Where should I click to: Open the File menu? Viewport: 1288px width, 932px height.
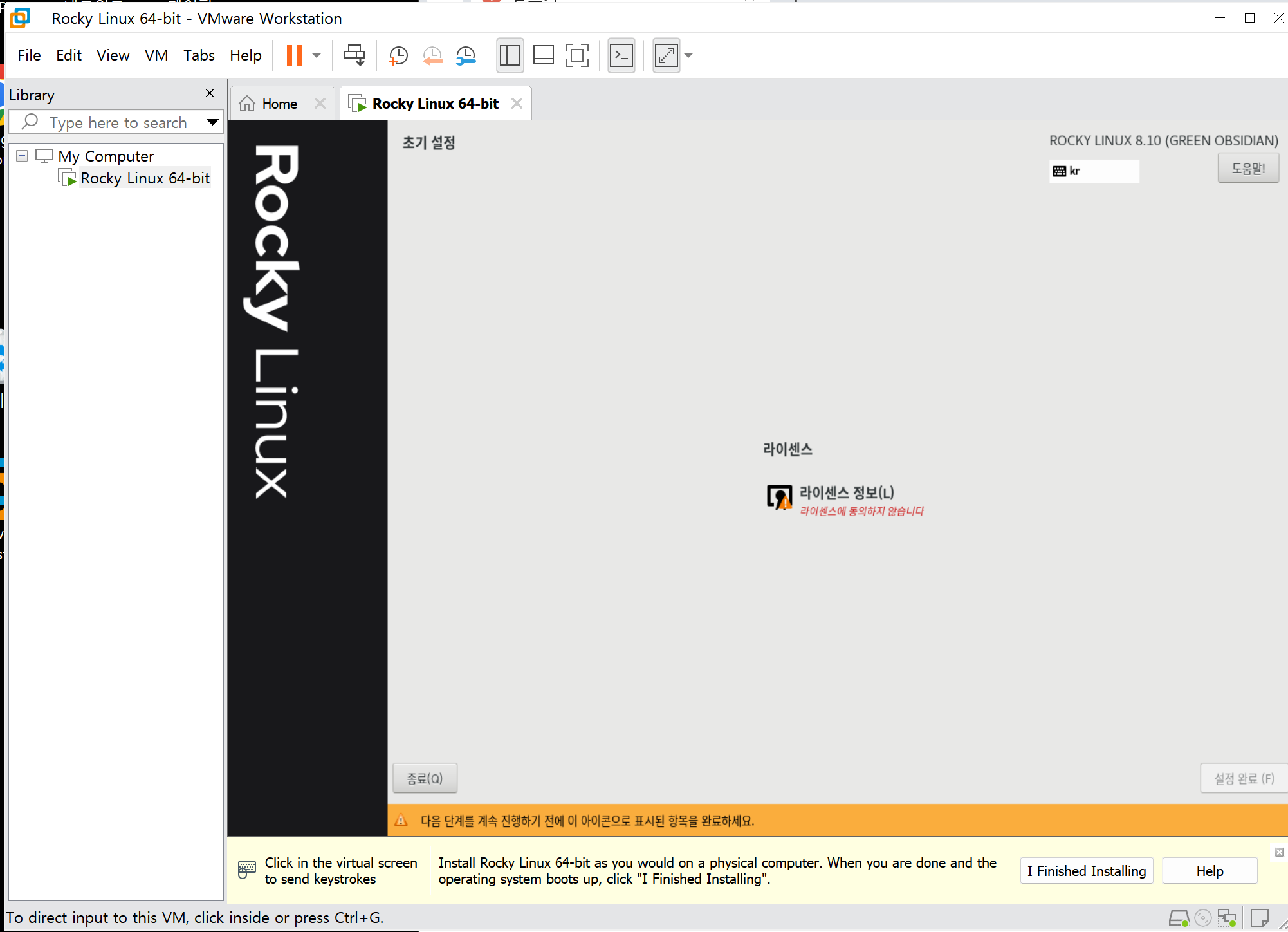29,55
